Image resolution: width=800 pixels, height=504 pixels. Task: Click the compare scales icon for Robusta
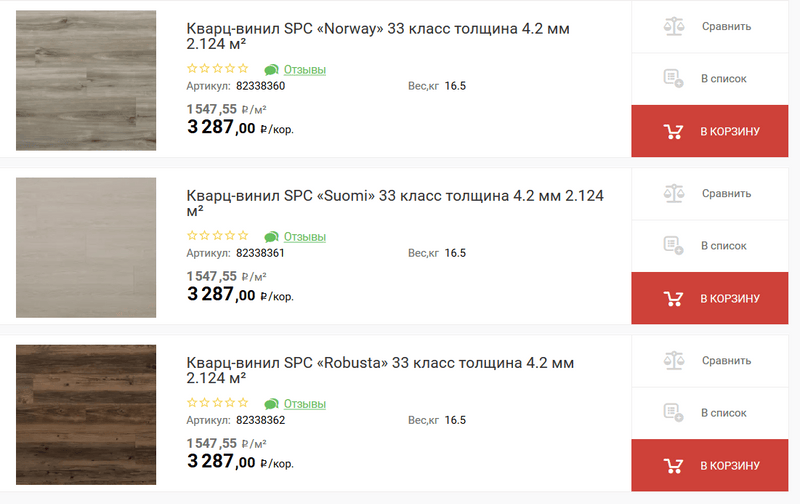pos(673,360)
